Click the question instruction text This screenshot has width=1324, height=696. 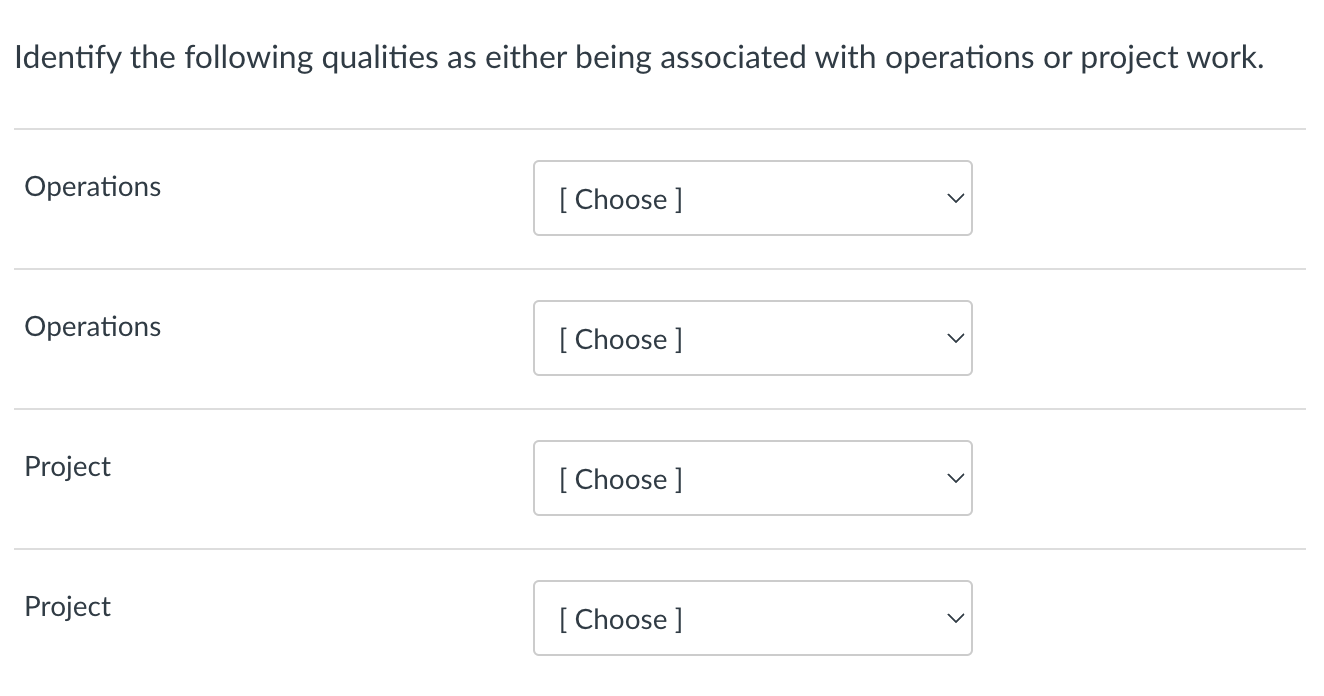[638, 57]
